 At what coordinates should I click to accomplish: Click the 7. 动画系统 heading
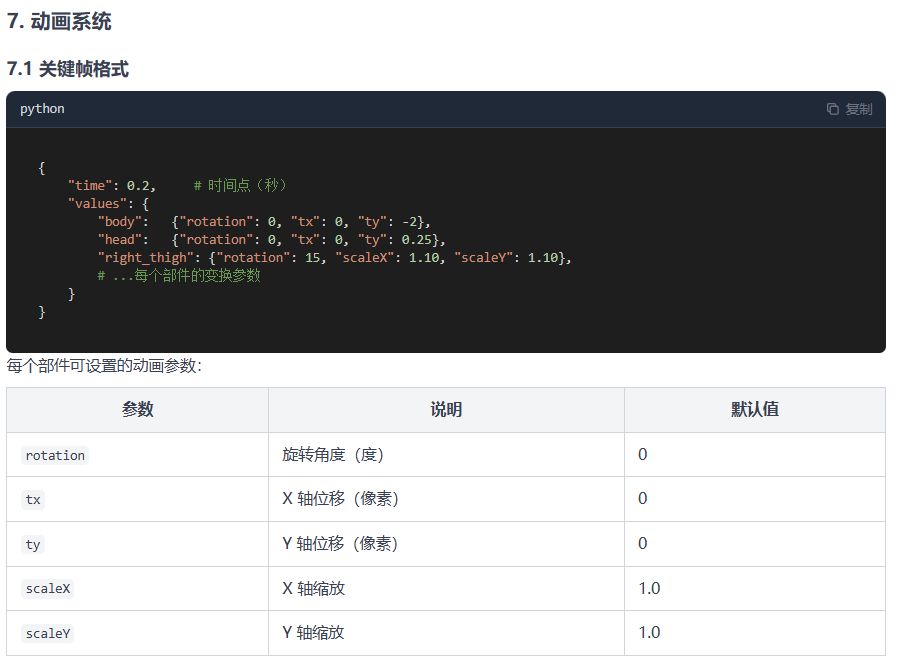click(x=59, y=21)
